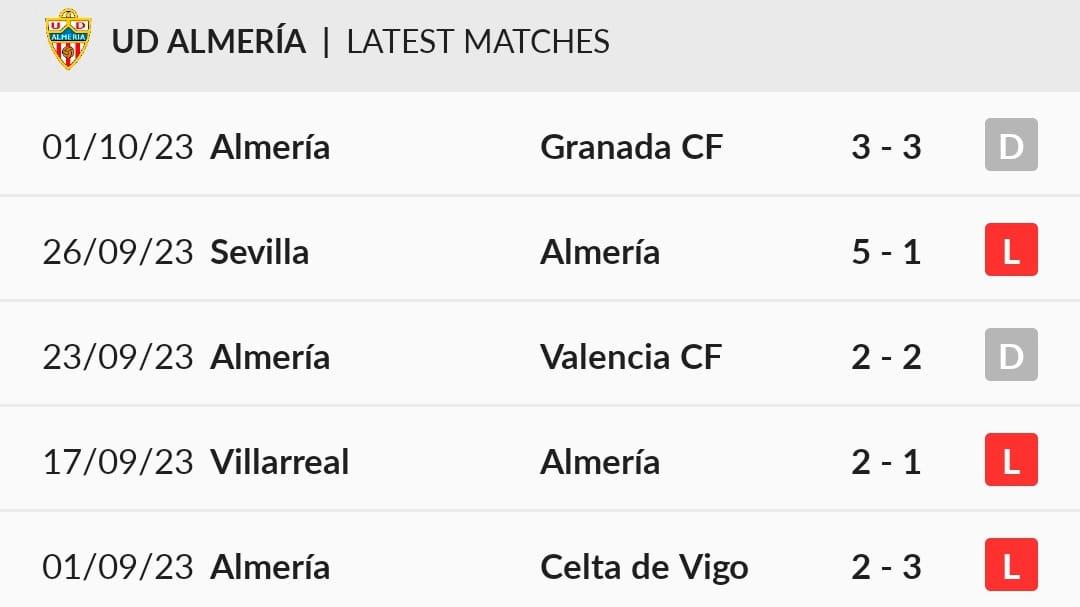Click the loss badge for Sevilla match
Image resolution: width=1080 pixels, height=607 pixels.
1011,249
